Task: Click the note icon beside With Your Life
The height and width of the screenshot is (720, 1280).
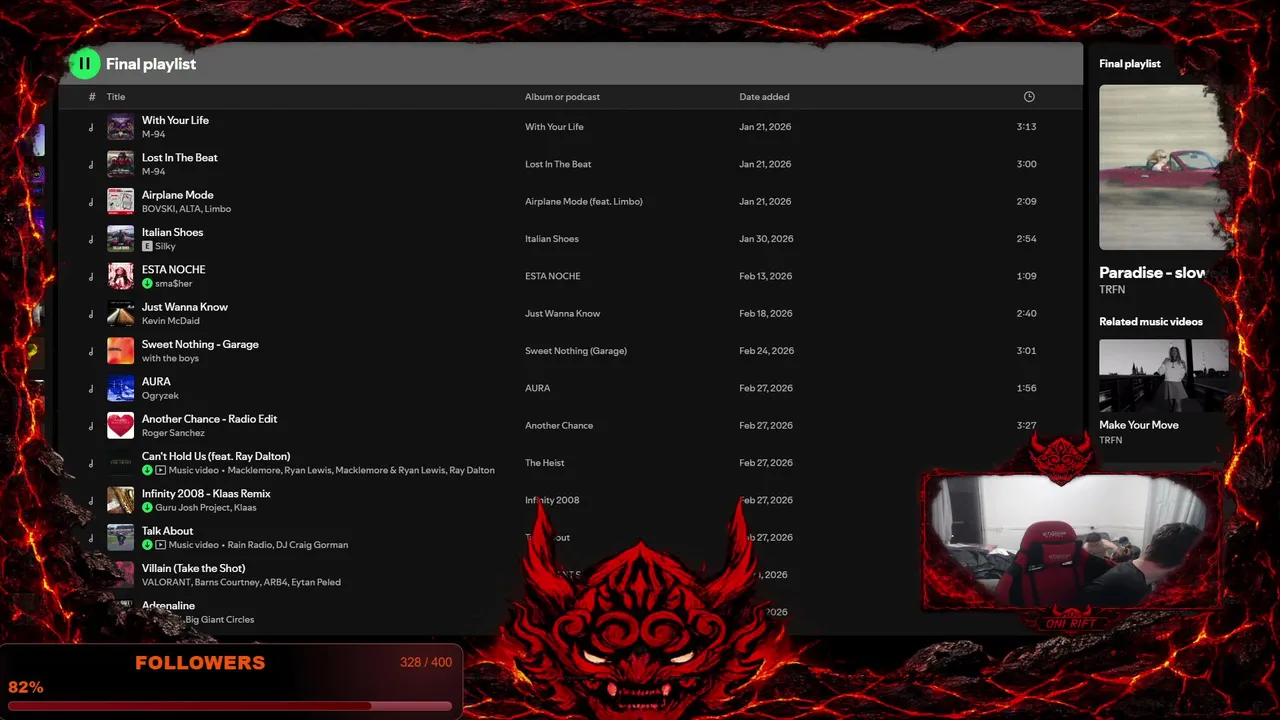Action: tap(91, 127)
